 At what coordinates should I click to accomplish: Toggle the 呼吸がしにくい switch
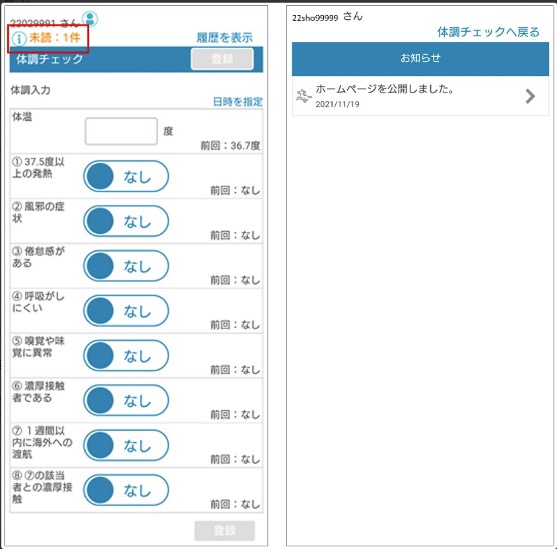tap(126, 311)
